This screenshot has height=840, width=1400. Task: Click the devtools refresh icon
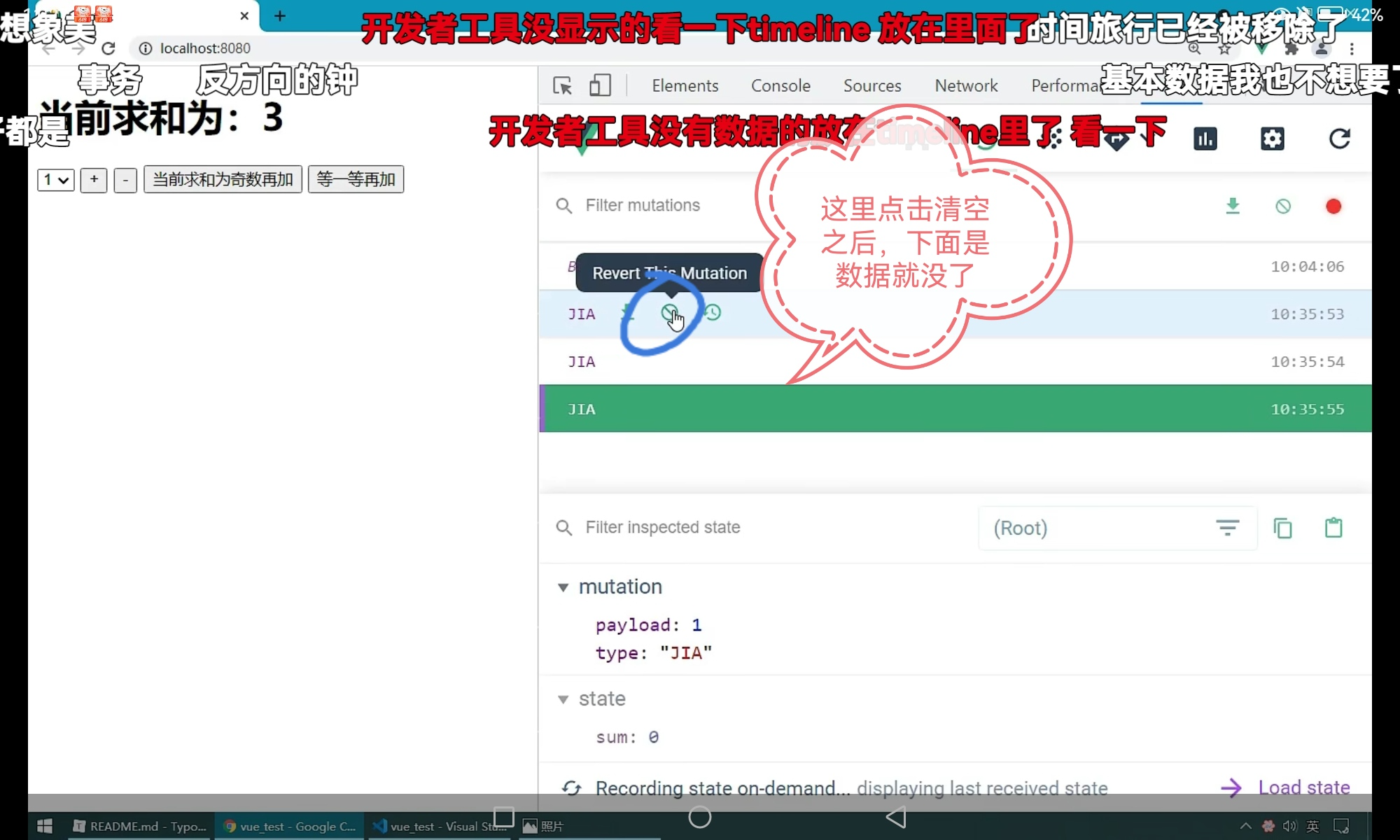pyautogui.click(x=1339, y=139)
